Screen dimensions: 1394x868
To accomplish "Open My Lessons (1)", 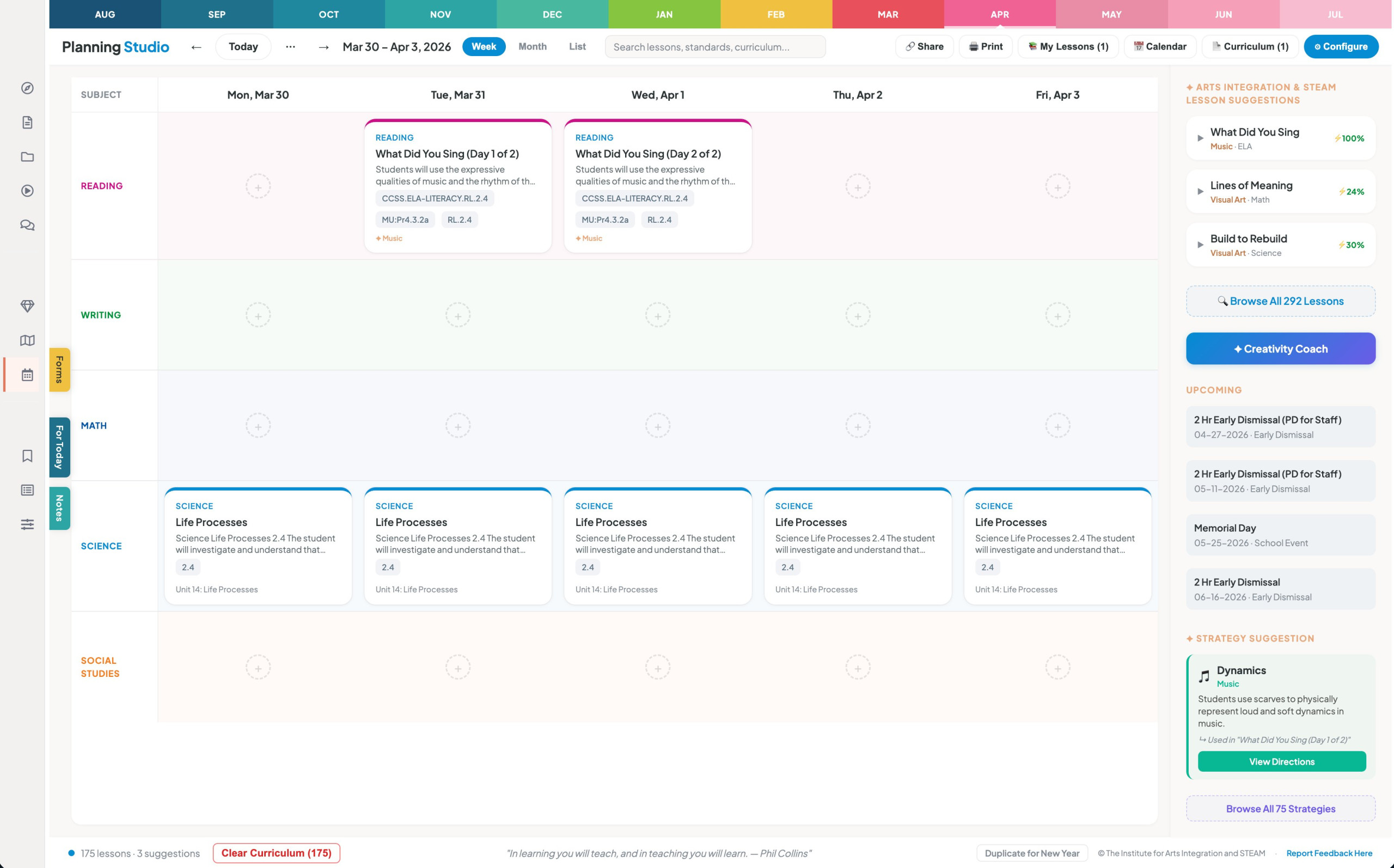I will 1068,46.
